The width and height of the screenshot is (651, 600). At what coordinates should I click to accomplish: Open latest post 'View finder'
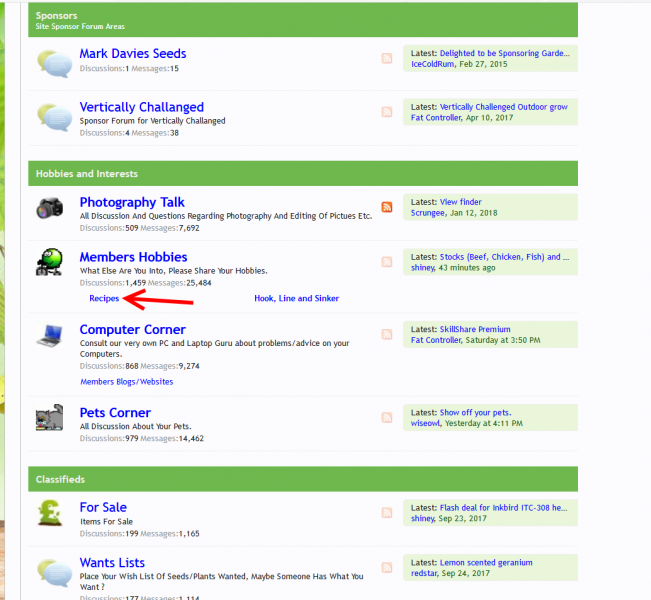coord(460,202)
